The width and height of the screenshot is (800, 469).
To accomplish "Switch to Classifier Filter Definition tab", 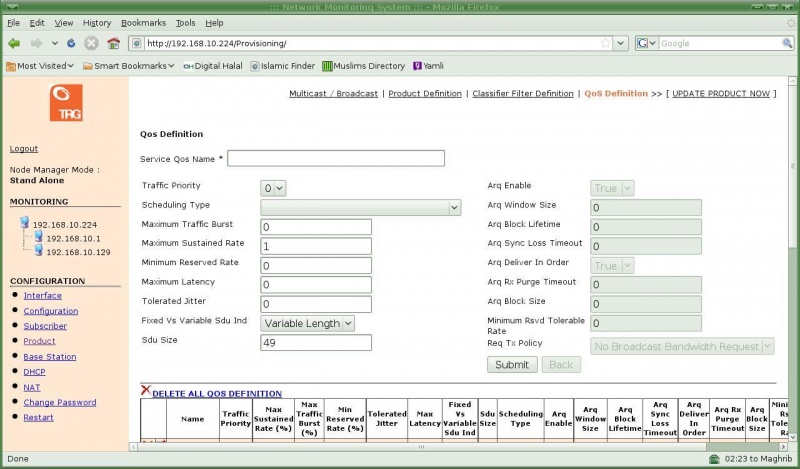I will click(x=522, y=93).
